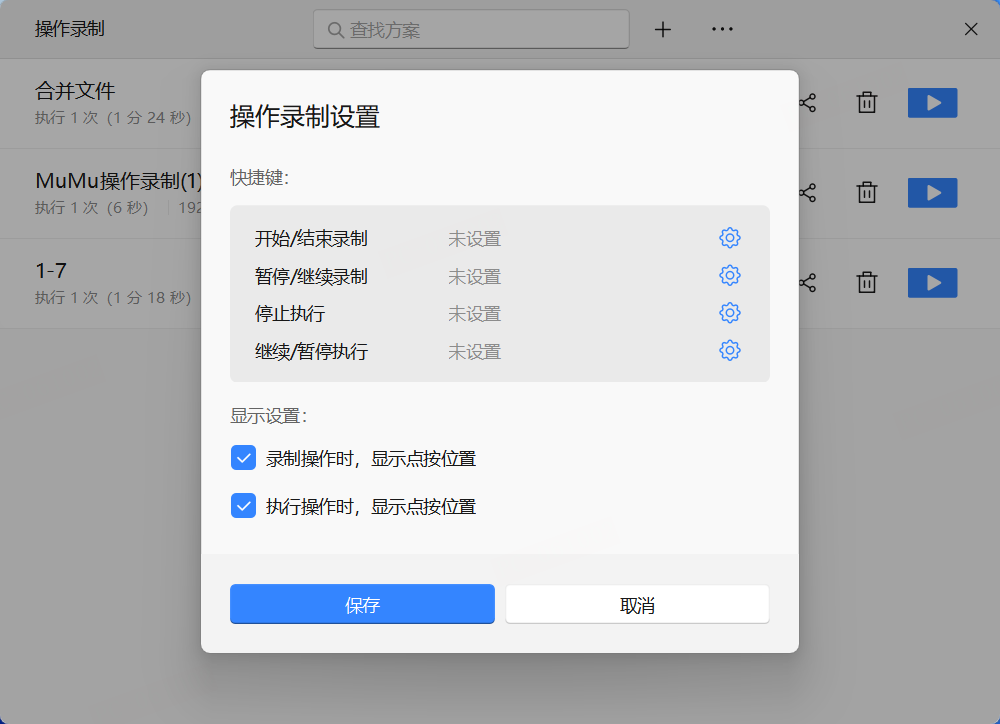The image size is (1000, 724).
Task: Open the three-dots more options menu
Action: (x=722, y=30)
